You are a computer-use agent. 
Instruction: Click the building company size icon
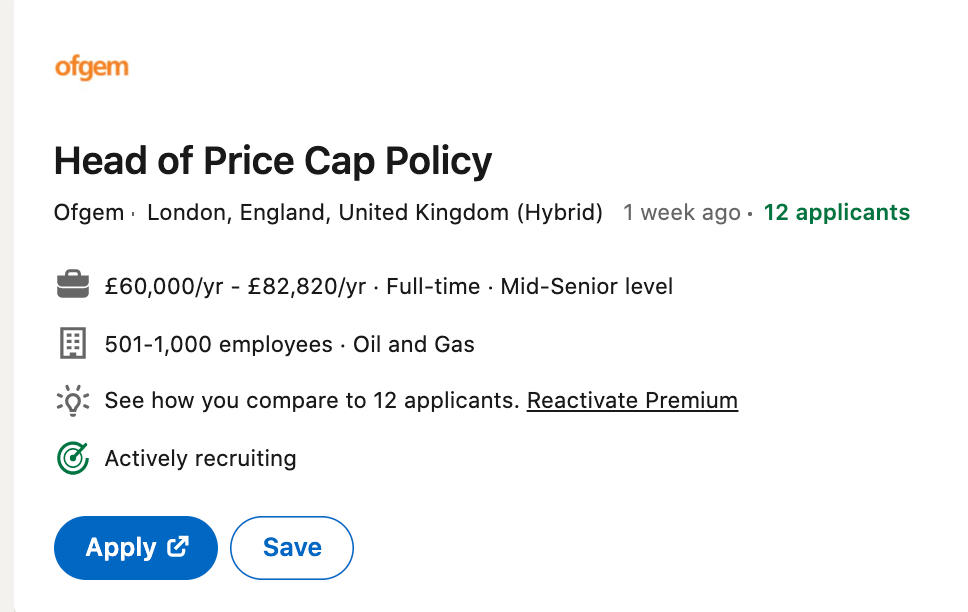coord(73,345)
